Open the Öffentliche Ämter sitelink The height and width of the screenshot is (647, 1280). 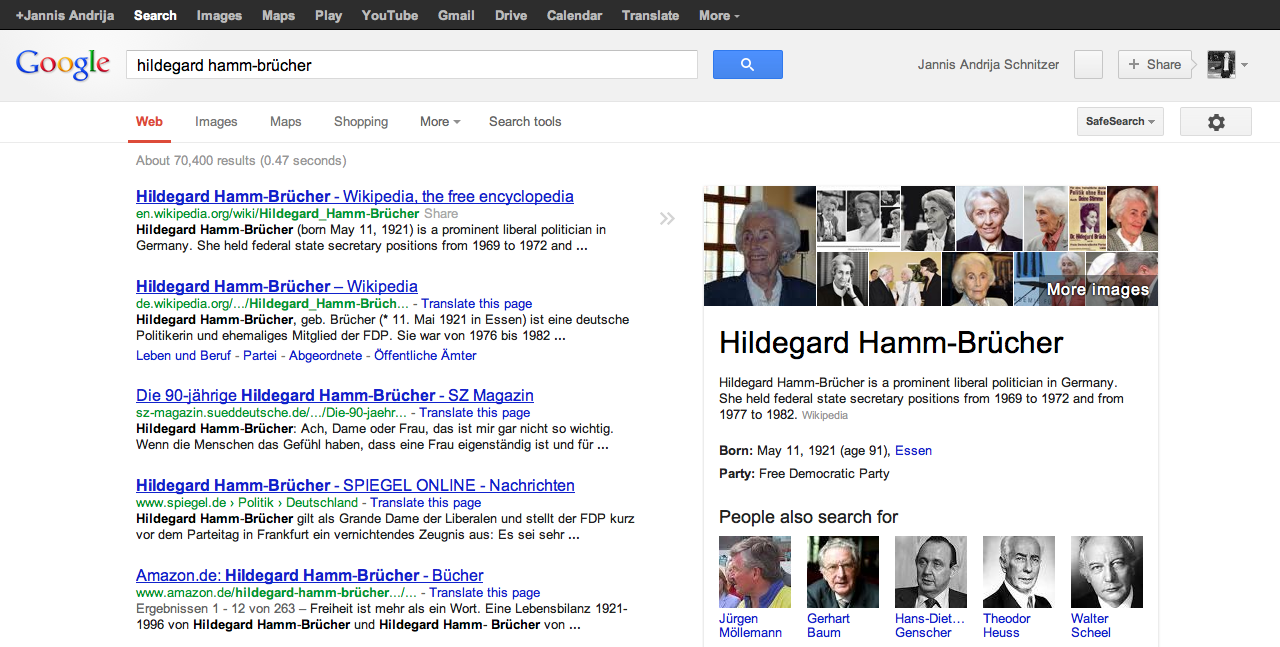tap(425, 355)
